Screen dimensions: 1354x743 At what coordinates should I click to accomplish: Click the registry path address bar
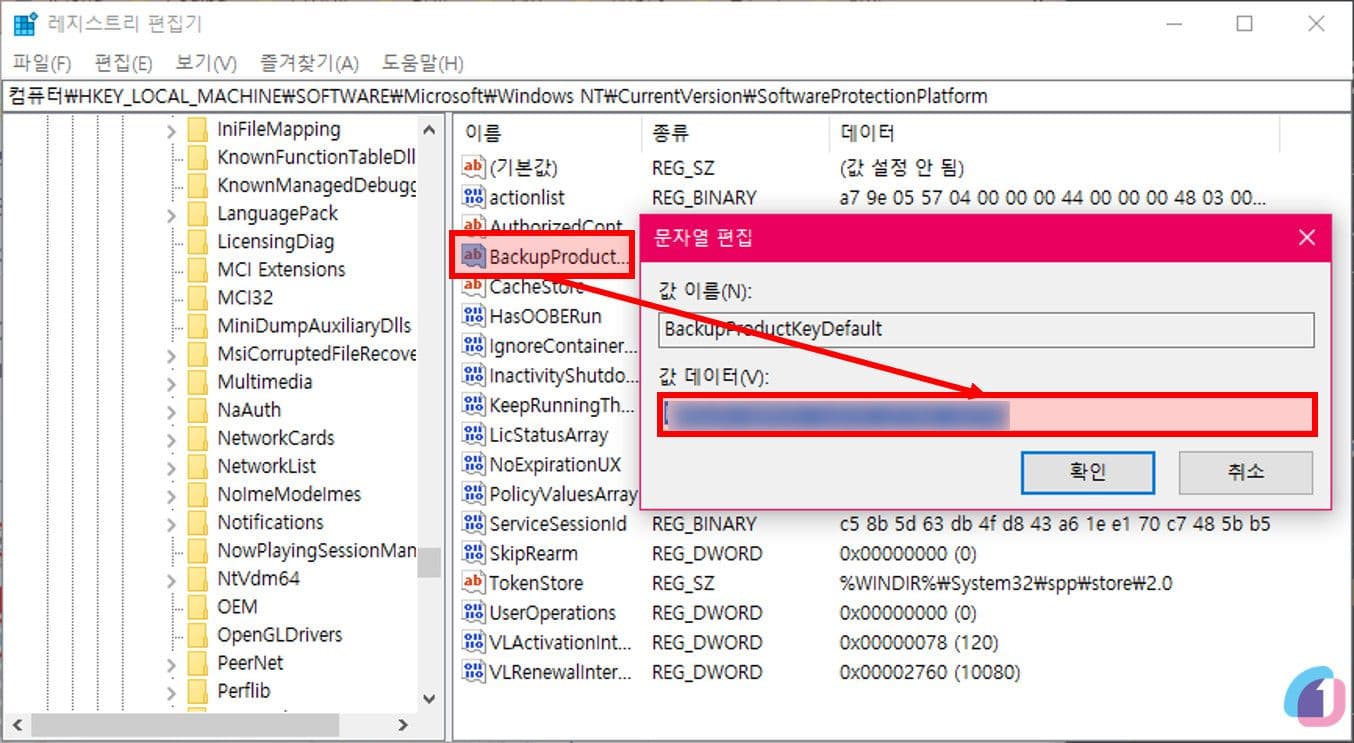[x=677, y=96]
